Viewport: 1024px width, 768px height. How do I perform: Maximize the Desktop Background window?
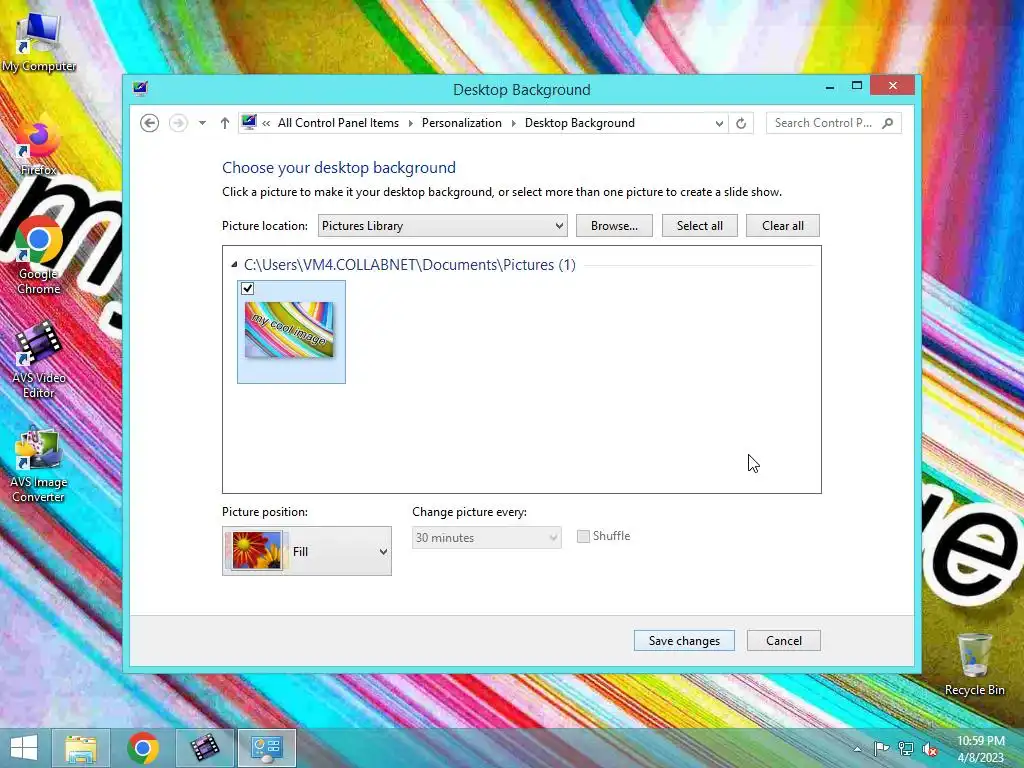(857, 86)
